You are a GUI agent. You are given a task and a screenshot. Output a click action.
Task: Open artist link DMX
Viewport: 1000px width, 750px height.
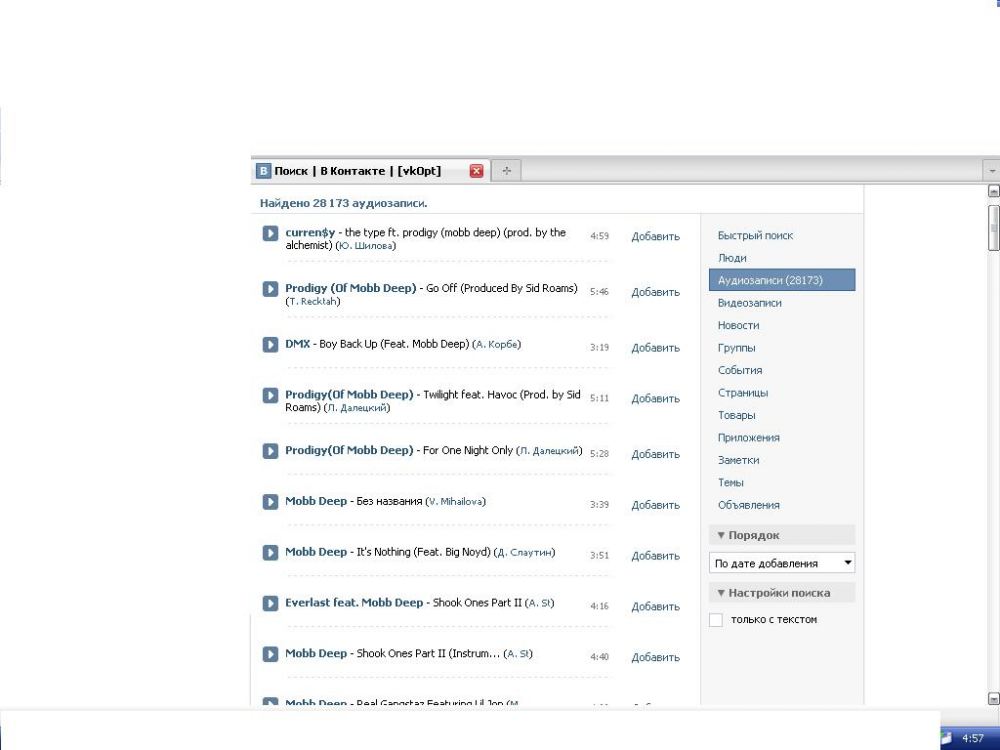pos(297,344)
